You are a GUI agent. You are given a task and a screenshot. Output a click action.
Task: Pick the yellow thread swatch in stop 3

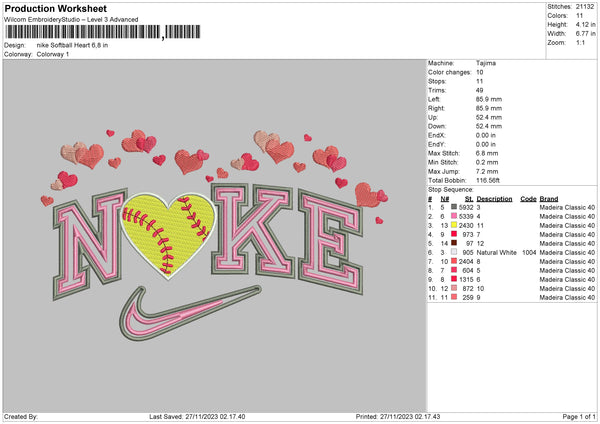click(x=454, y=225)
